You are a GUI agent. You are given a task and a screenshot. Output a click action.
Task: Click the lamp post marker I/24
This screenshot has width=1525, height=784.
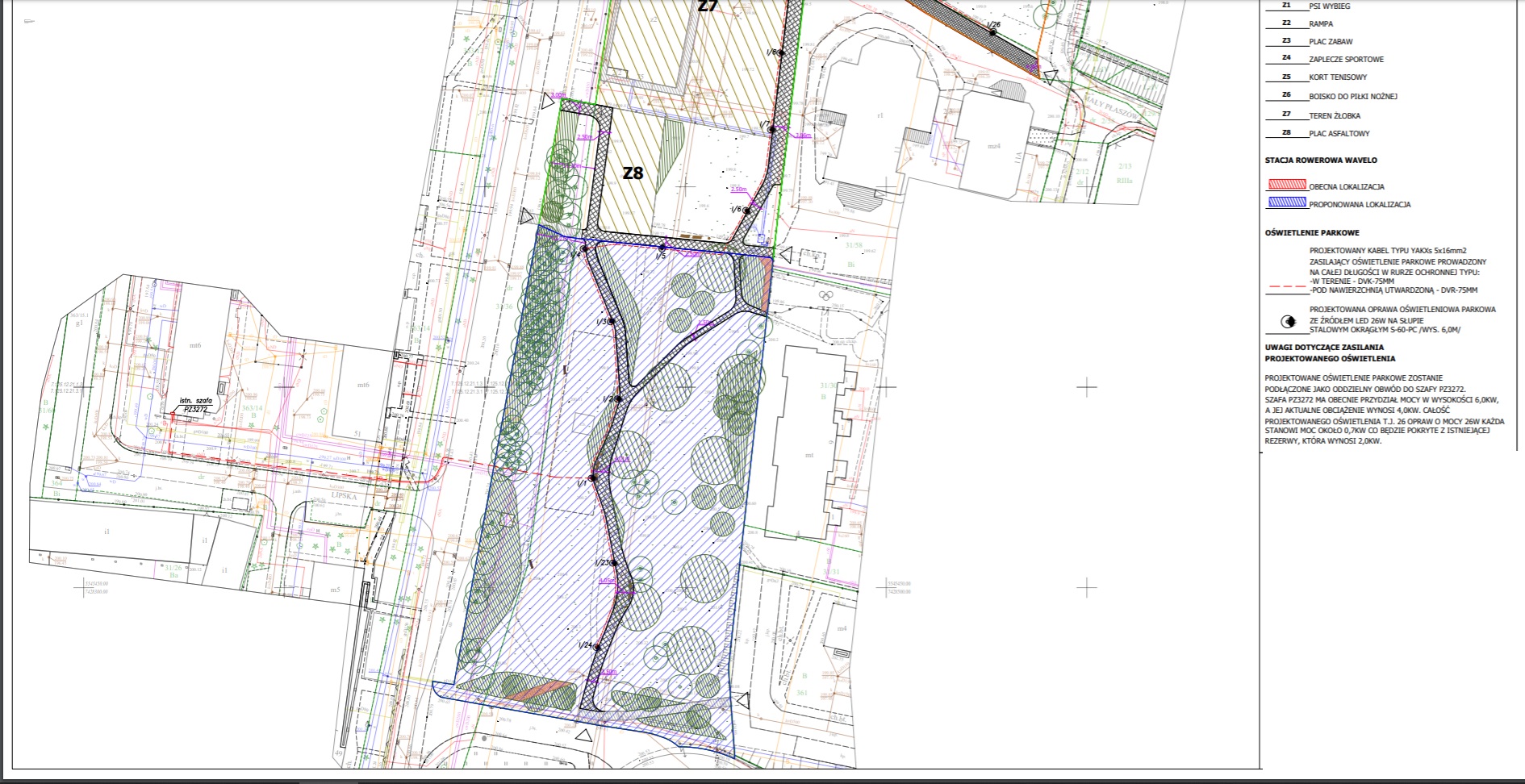[x=598, y=646]
